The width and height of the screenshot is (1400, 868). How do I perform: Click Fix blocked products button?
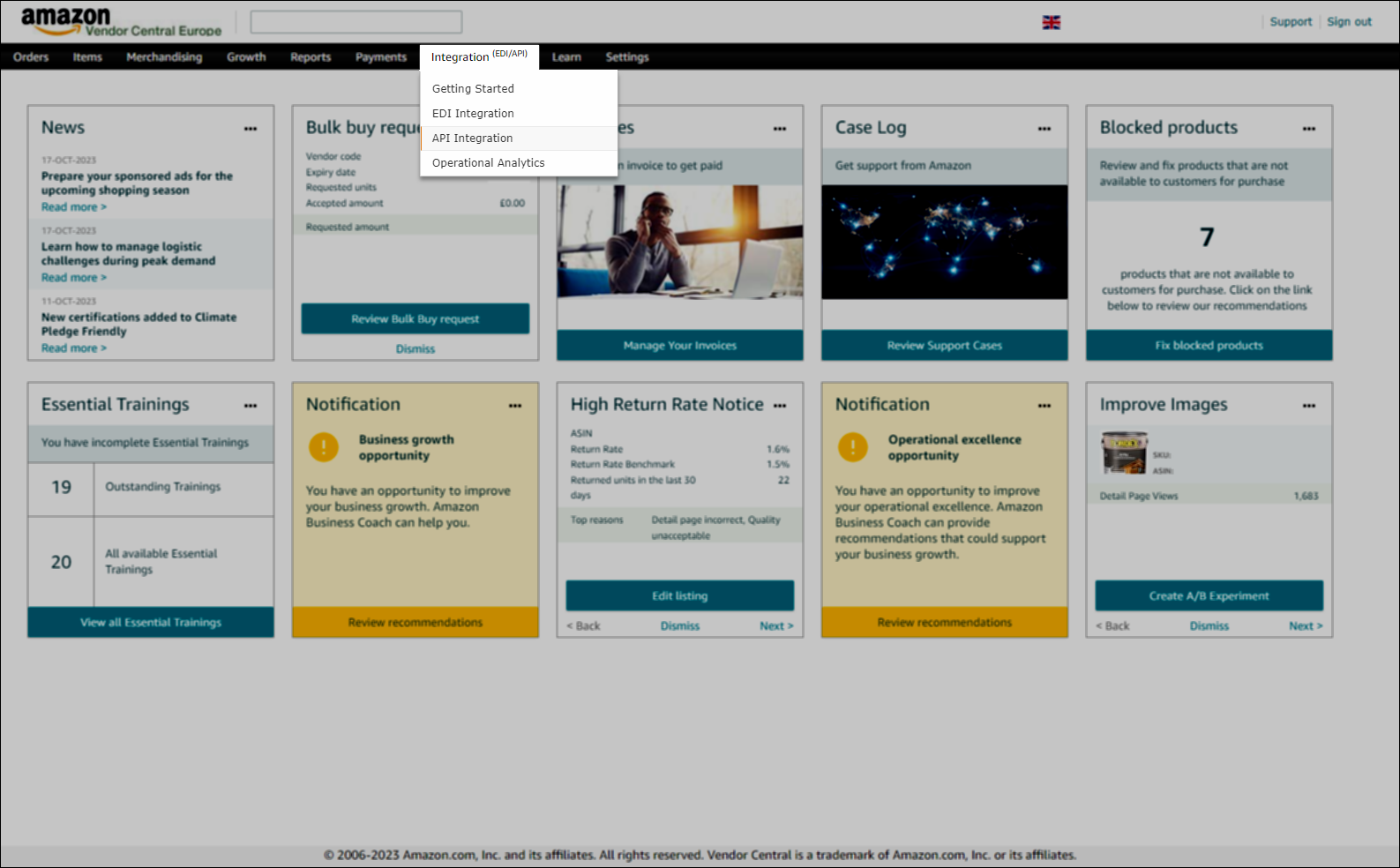coord(1209,346)
